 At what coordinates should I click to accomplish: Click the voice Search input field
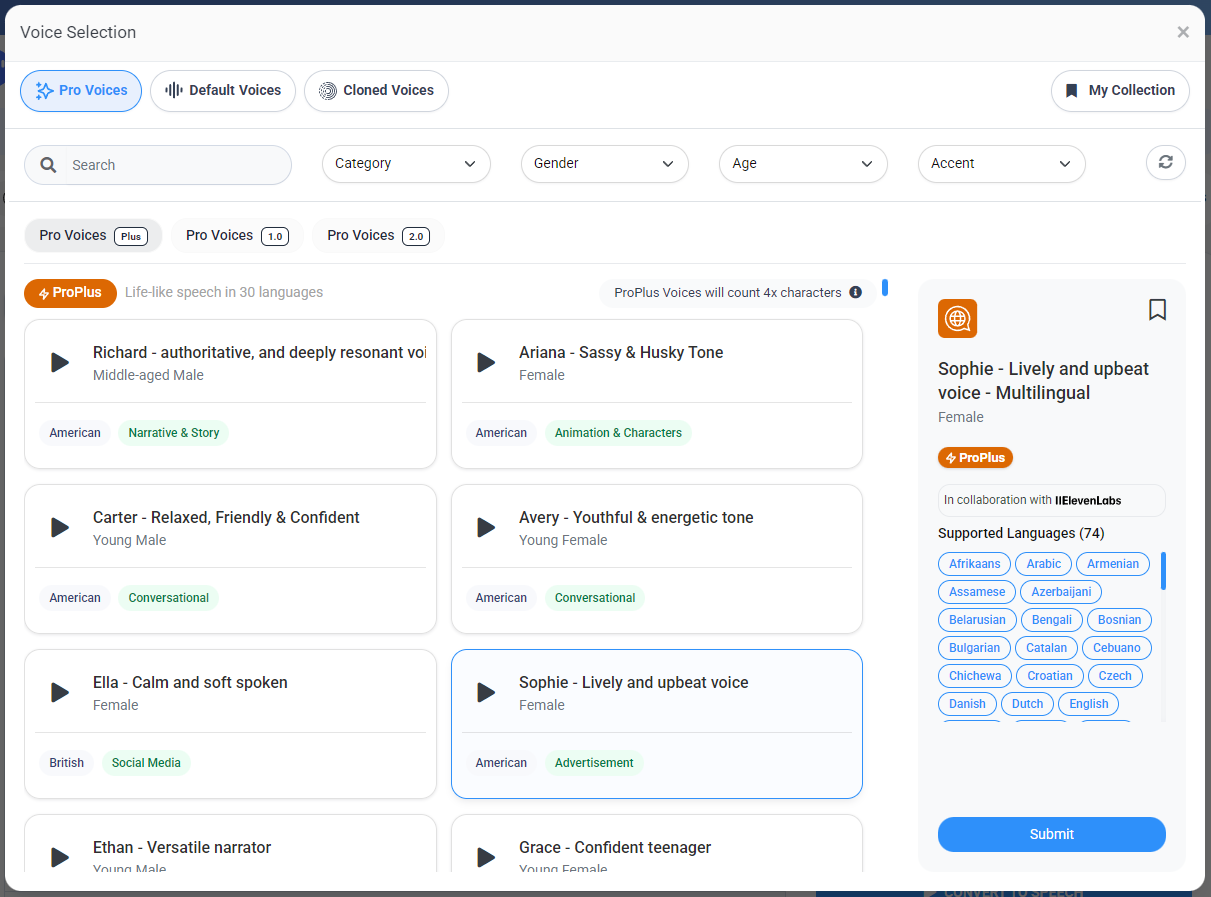click(175, 165)
